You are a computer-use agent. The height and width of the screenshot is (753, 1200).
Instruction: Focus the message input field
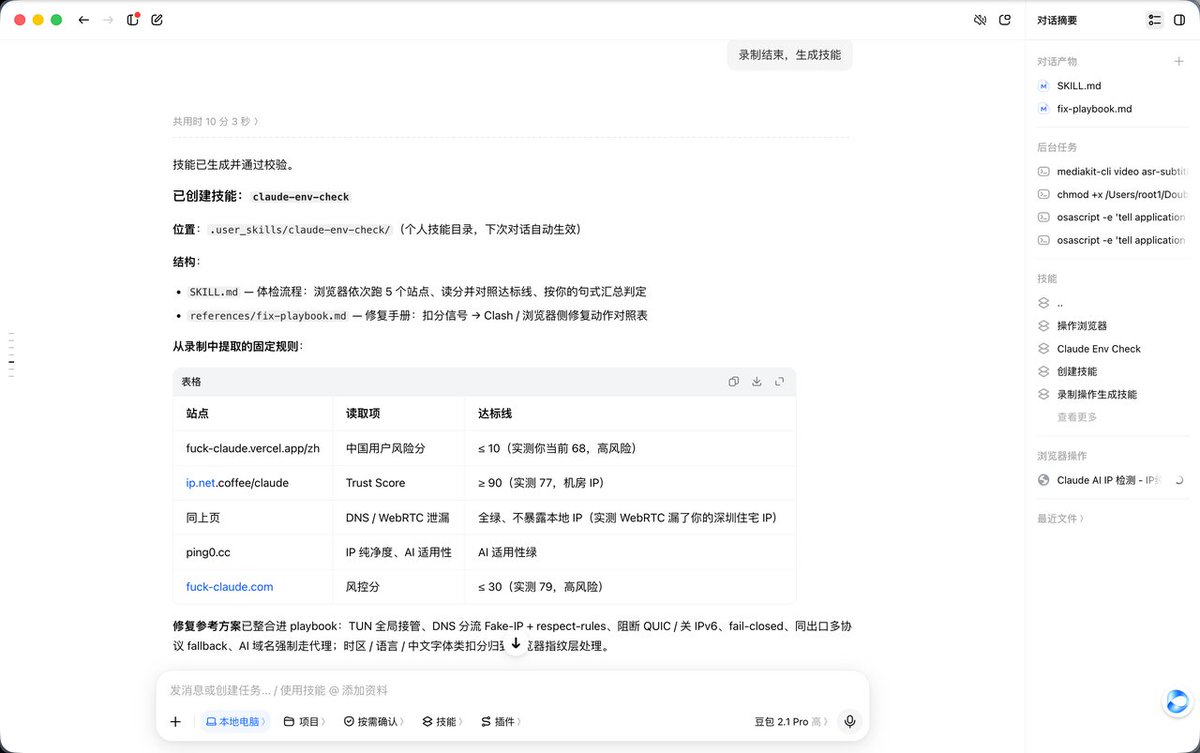click(x=512, y=690)
